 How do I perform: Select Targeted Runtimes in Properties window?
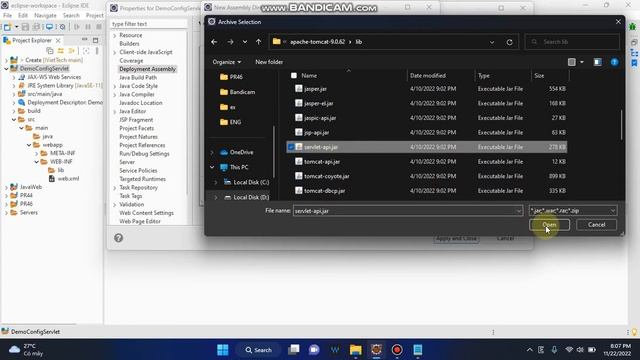142,179
